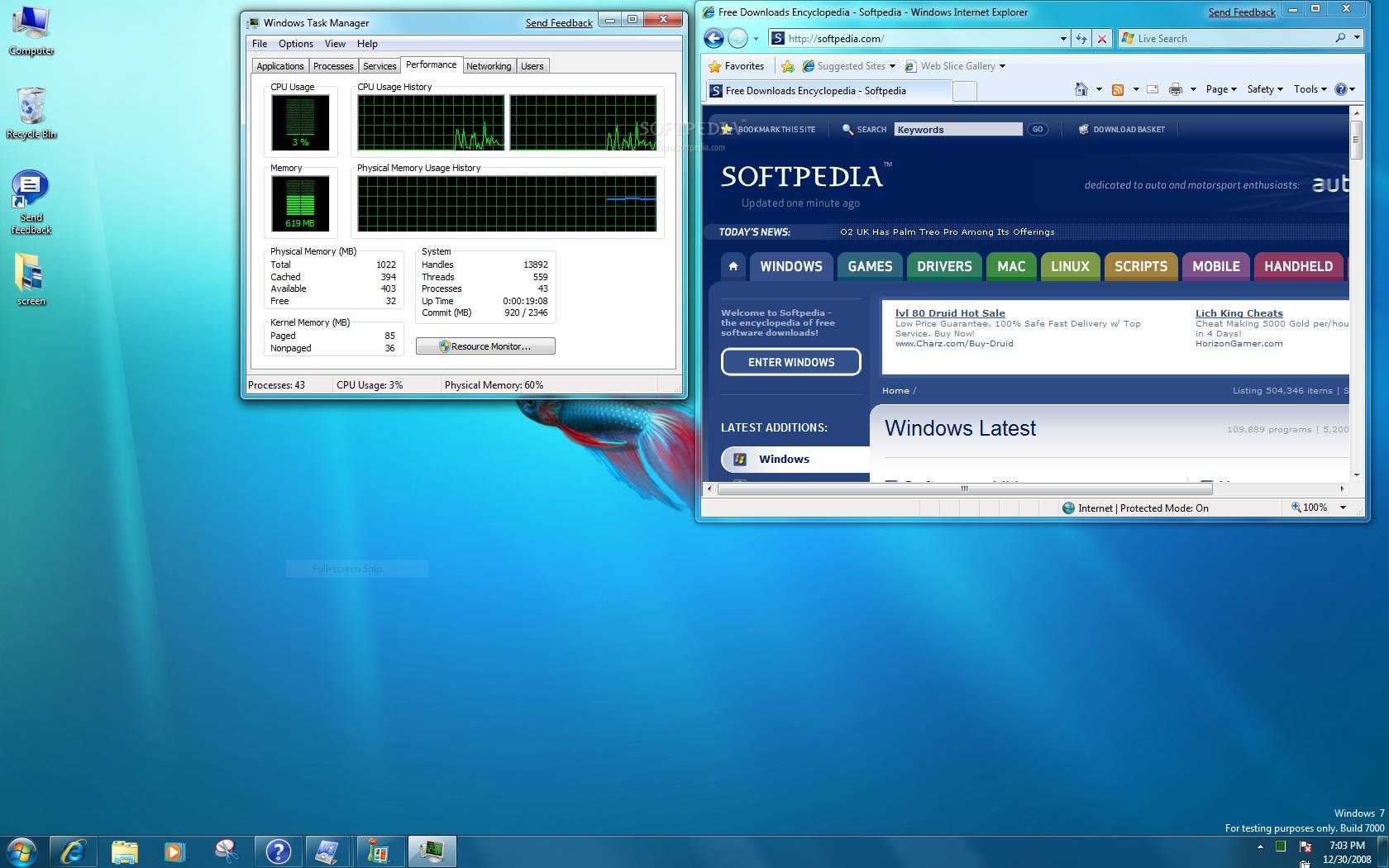Open clock and date in system tray
1389x868 pixels.
pos(1347,852)
